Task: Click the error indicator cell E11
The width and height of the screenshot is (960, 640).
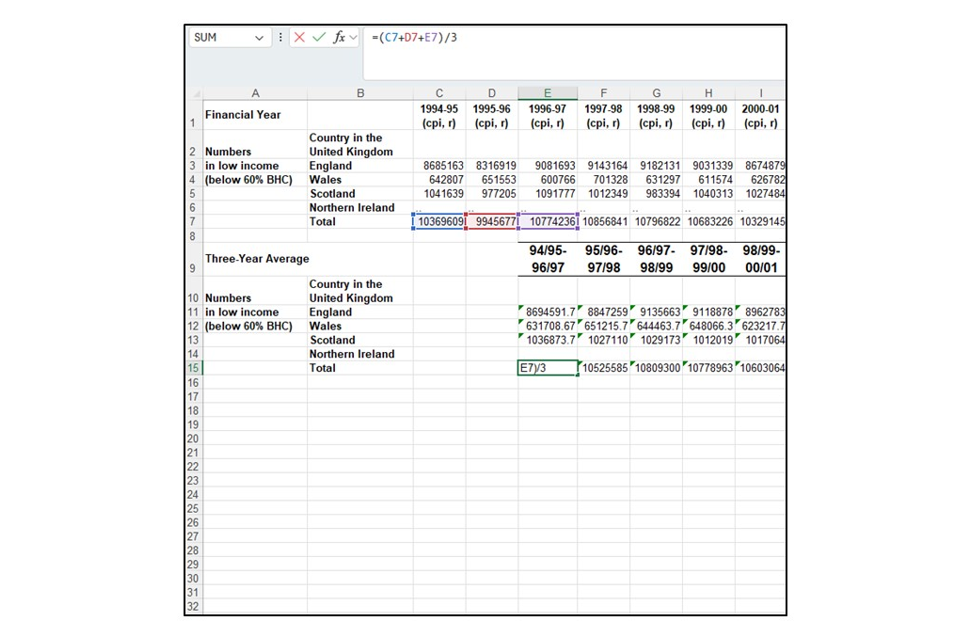Action: (548, 312)
